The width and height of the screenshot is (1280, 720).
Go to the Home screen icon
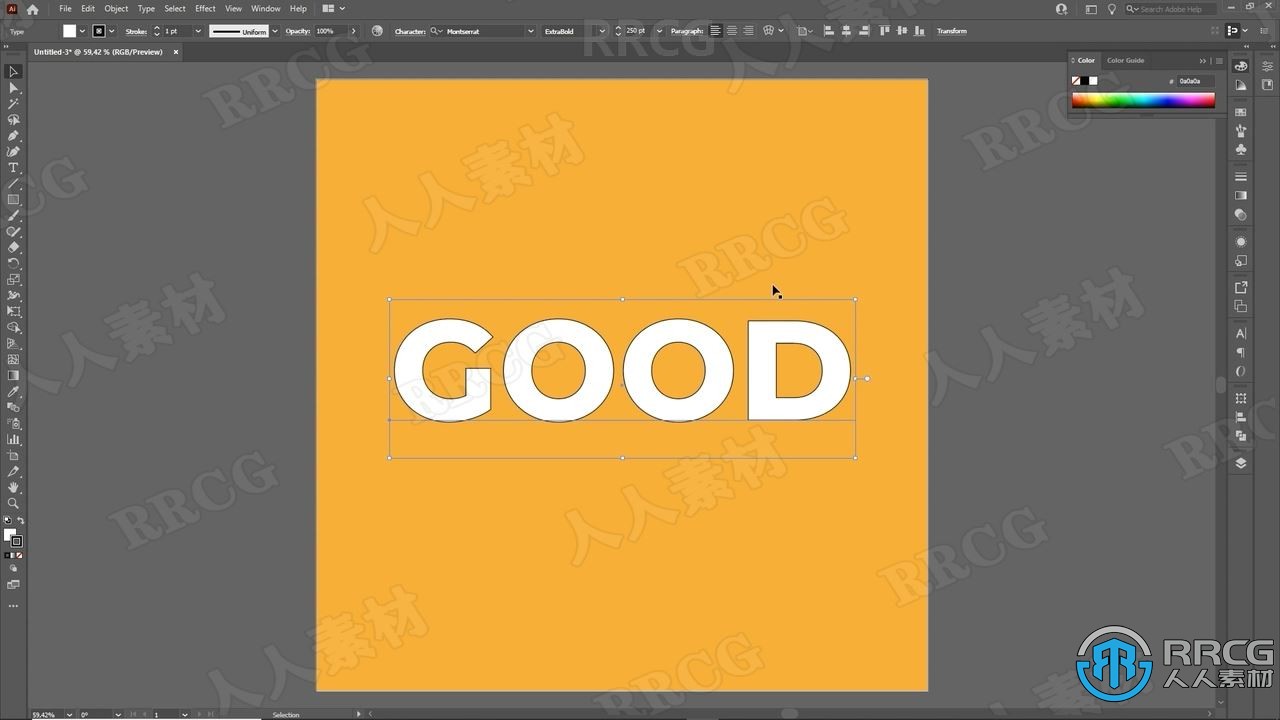(x=32, y=9)
